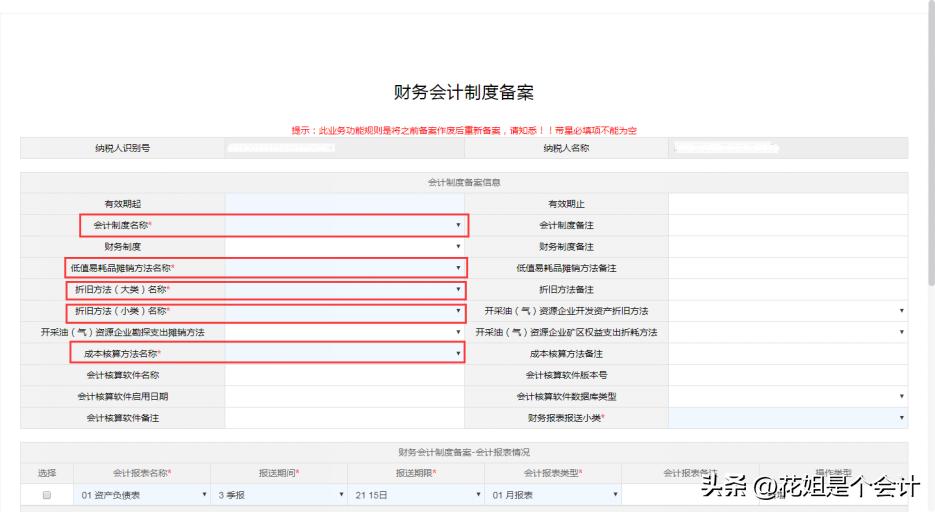
Task: Click the 财务制度备注 input field
Action: click(788, 246)
